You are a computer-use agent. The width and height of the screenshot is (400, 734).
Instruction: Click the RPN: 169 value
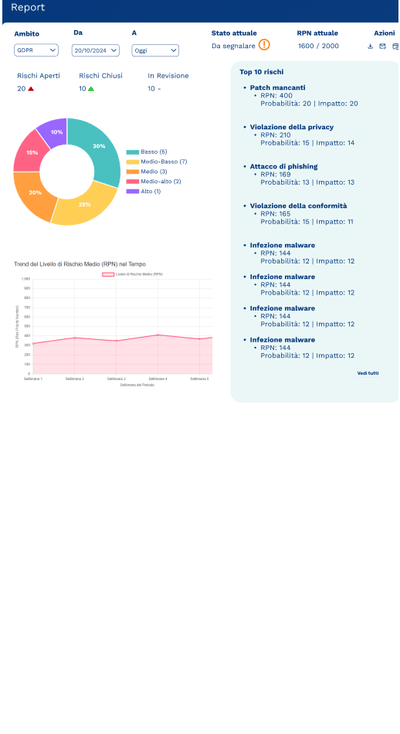[x=275, y=174]
